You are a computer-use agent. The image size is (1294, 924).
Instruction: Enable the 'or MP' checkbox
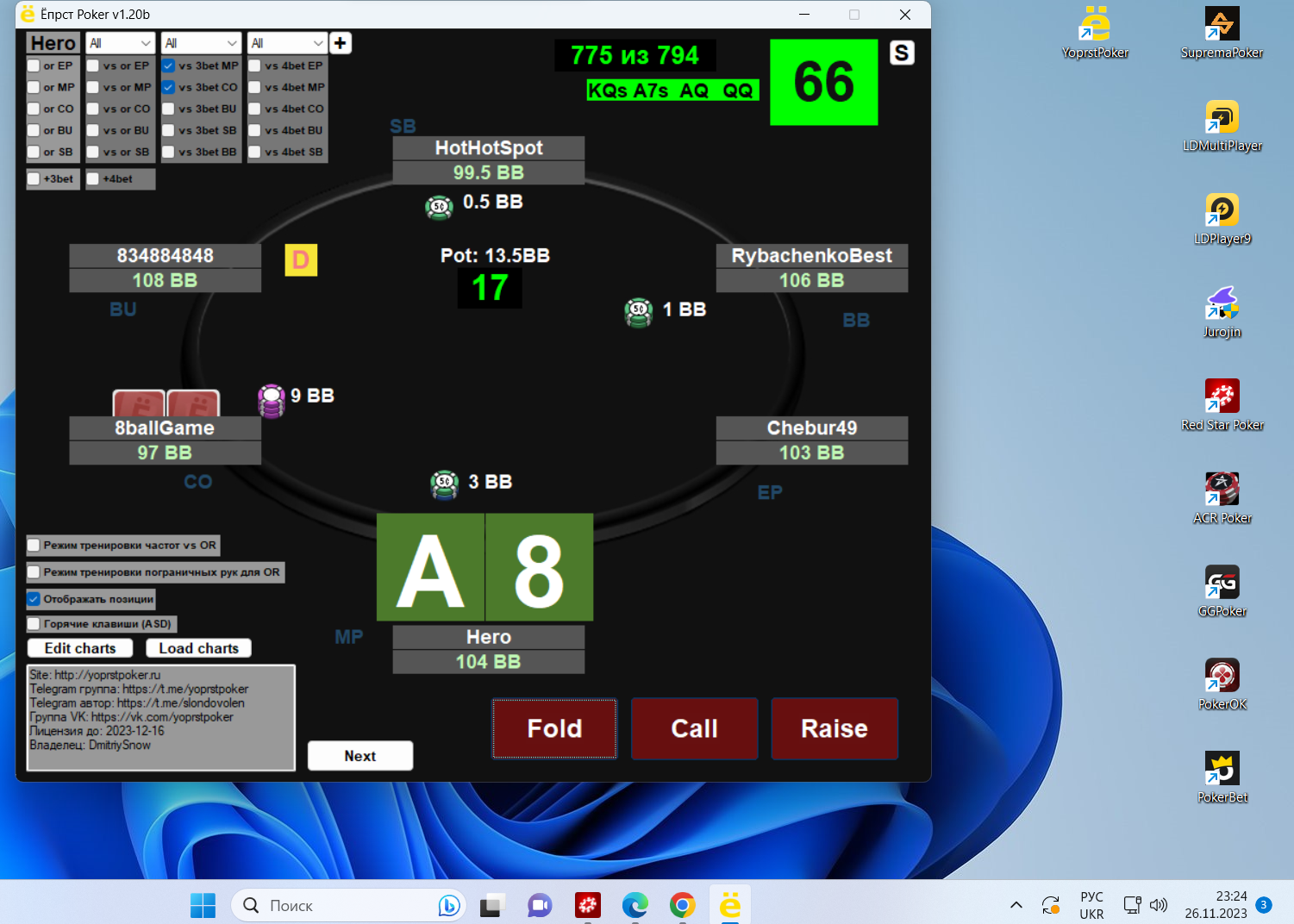coord(34,87)
